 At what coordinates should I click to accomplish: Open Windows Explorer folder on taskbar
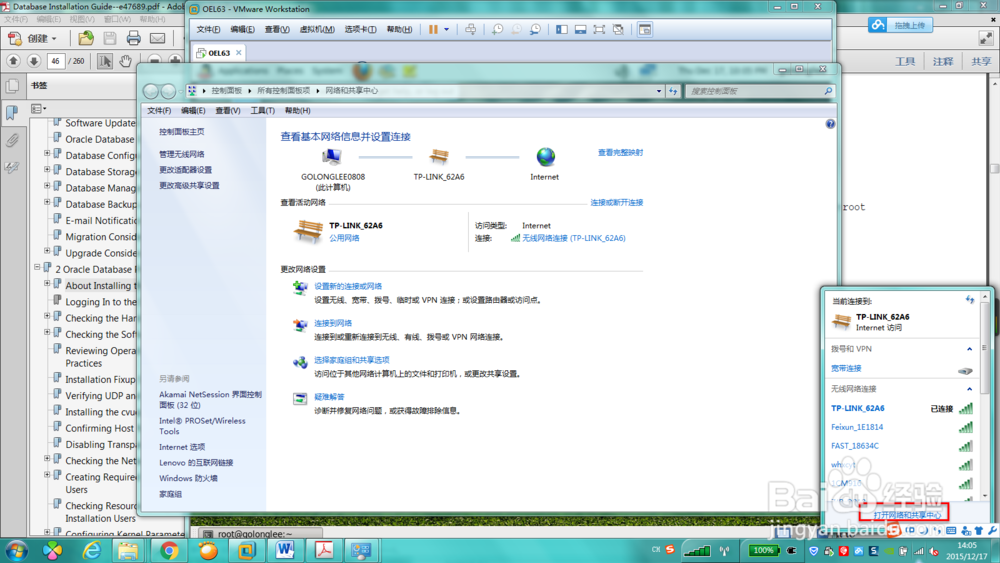tap(128, 550)
